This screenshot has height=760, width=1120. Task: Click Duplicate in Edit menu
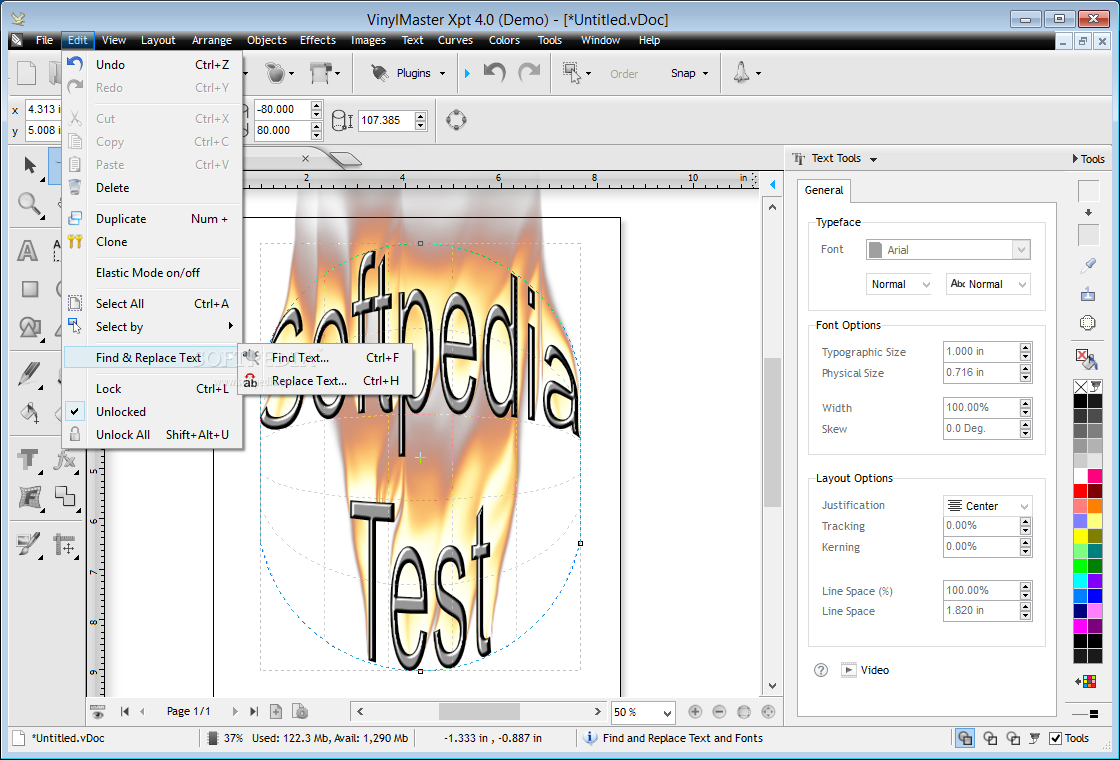coord(153,219)
